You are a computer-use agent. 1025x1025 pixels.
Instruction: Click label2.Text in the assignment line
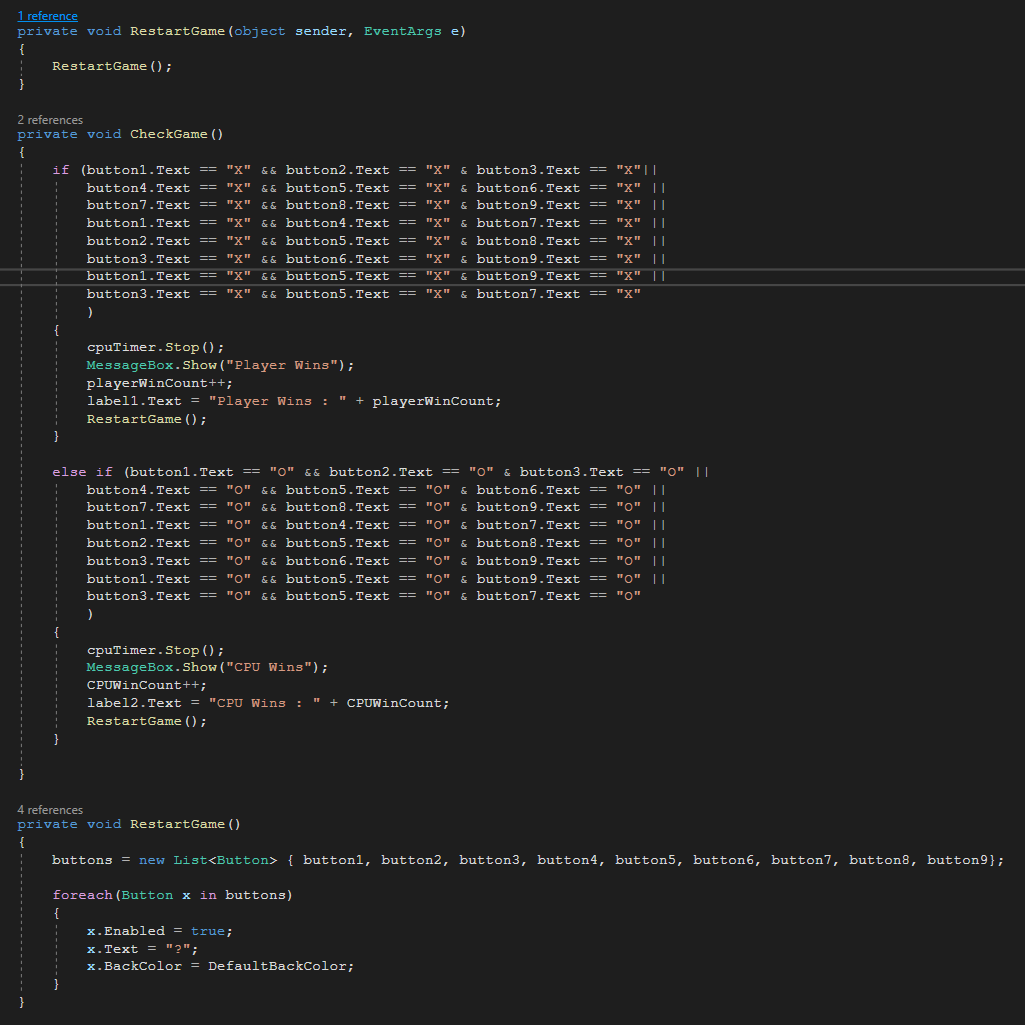[x=134, y=703]
